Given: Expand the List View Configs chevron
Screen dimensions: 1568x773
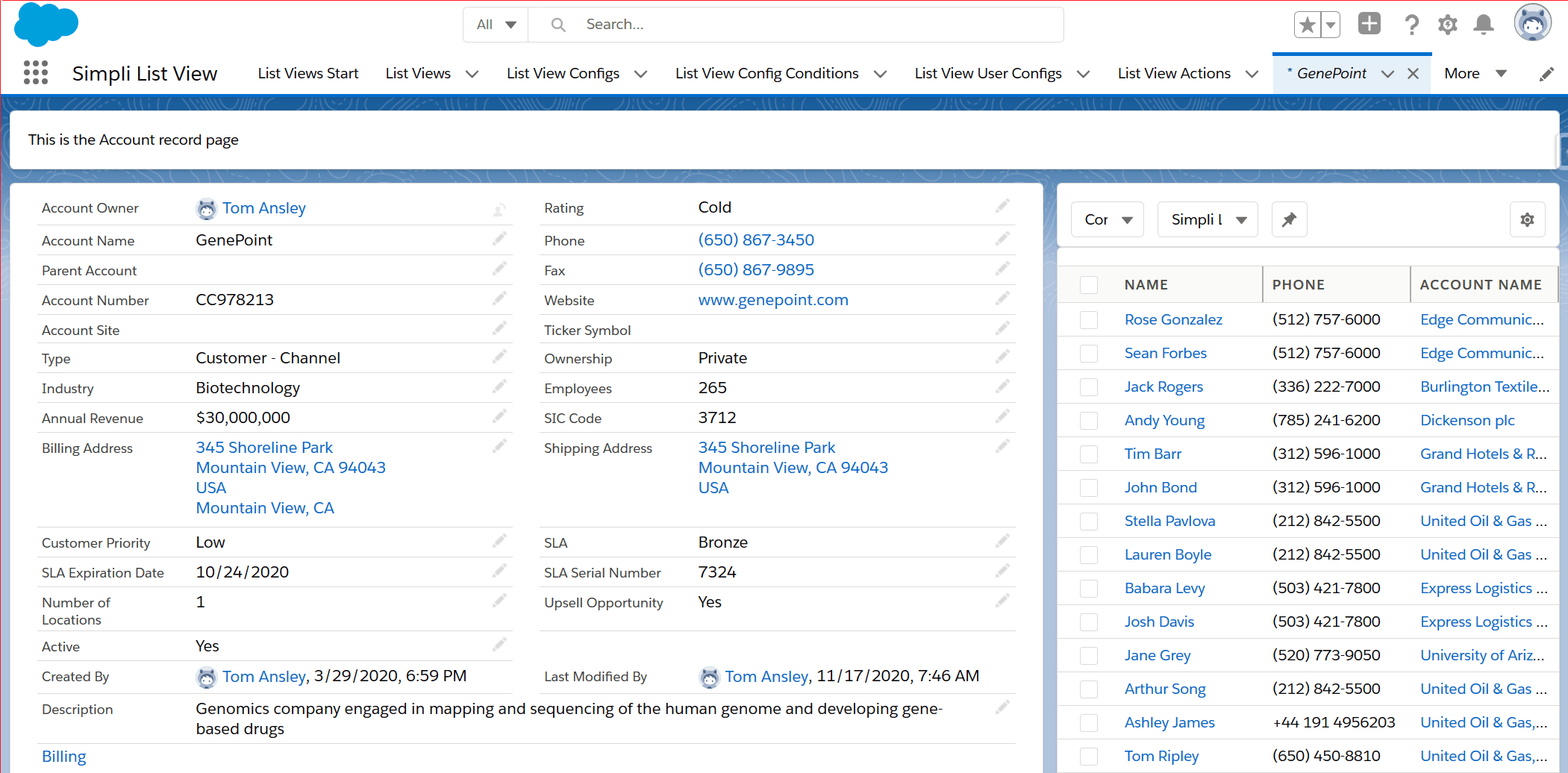Looking at the screenshot, I should click(x=640, y=74).
